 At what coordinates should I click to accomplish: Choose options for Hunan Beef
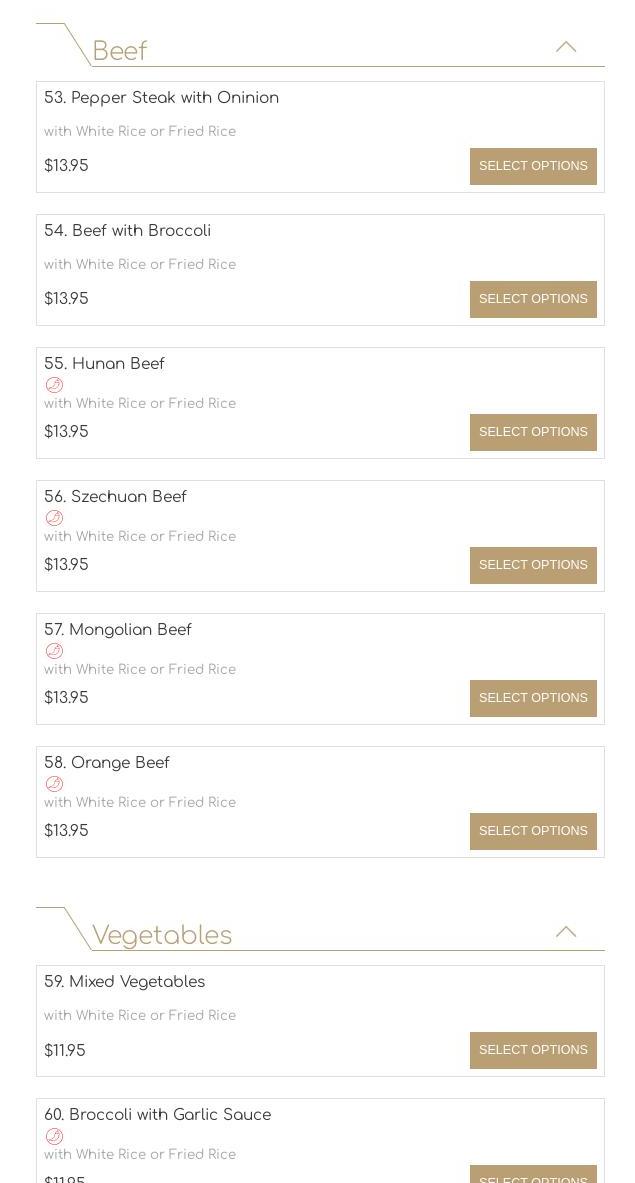(x=533, y=432)
